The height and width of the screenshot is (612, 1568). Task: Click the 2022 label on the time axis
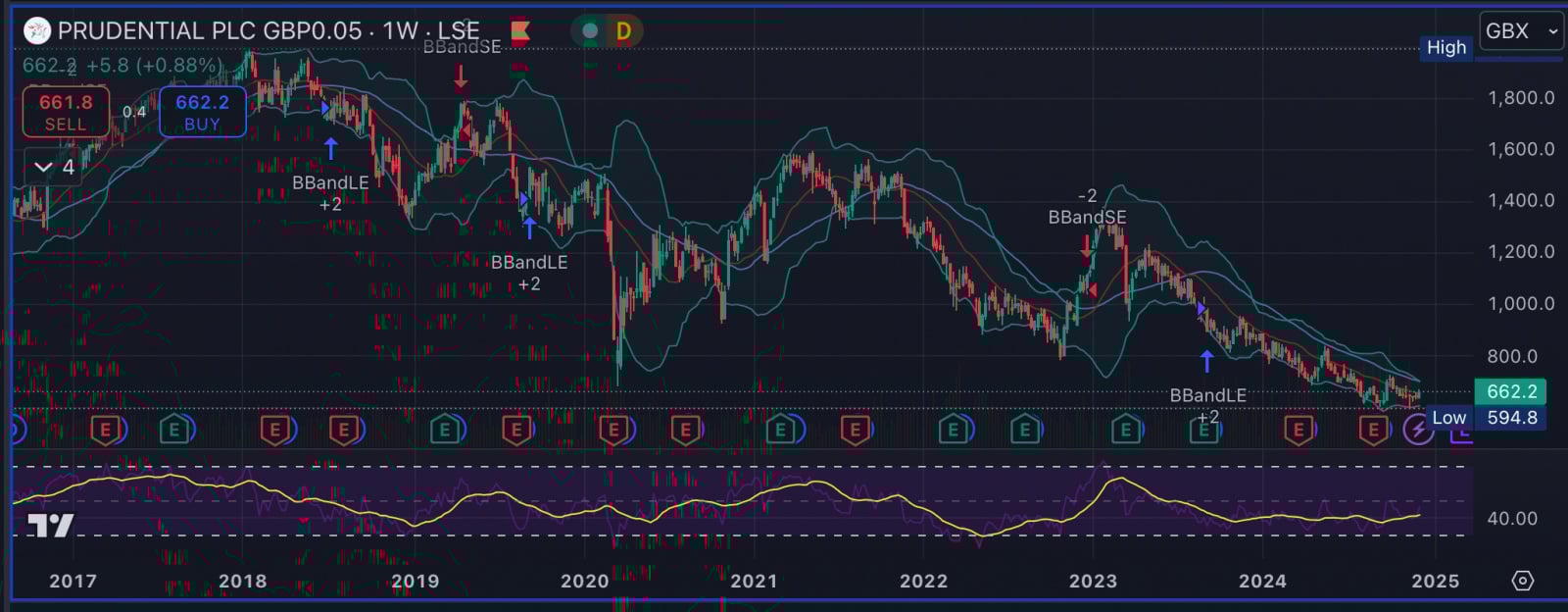(x=924, y=582)
